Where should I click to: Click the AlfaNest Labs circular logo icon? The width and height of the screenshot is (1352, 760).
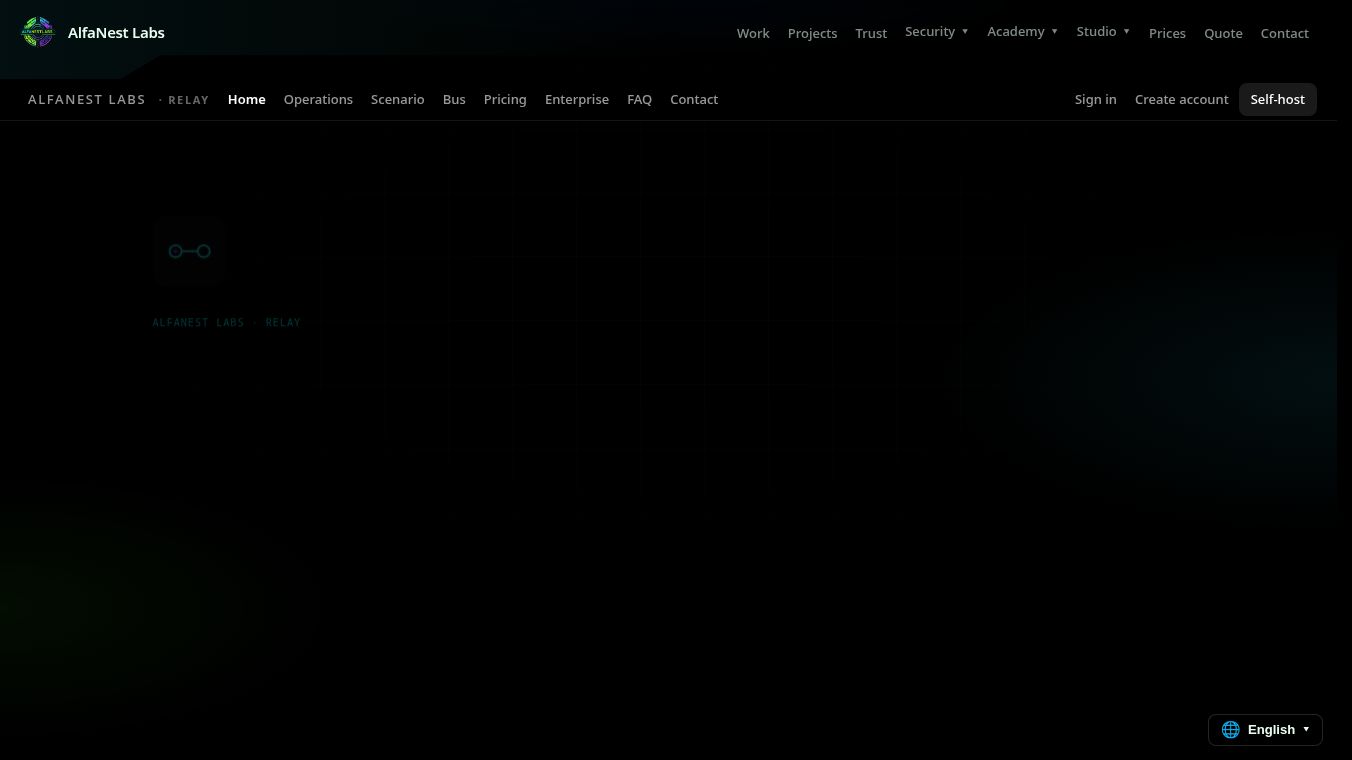tap(38, 32)
